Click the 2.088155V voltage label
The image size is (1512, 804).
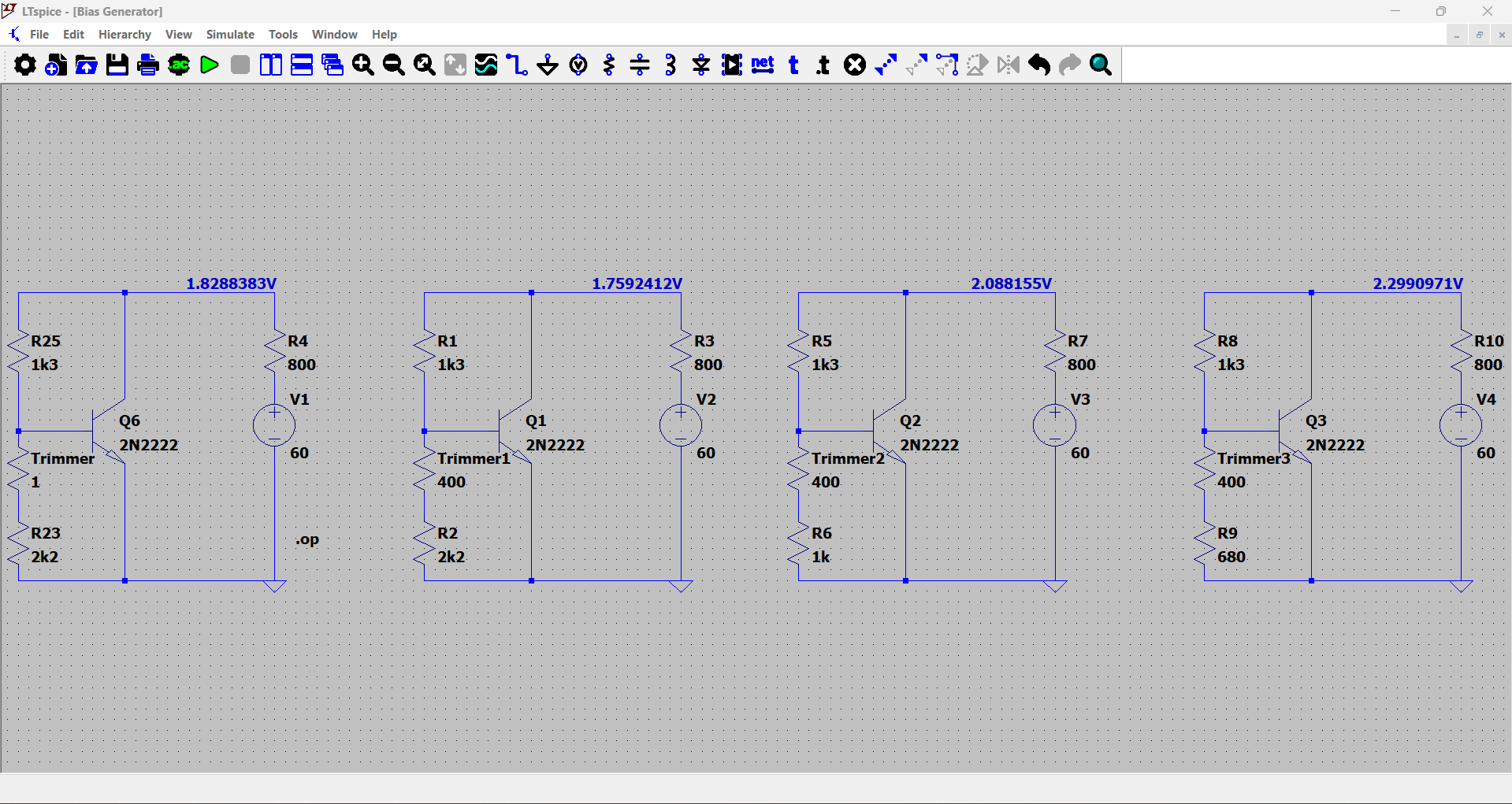1011,283
